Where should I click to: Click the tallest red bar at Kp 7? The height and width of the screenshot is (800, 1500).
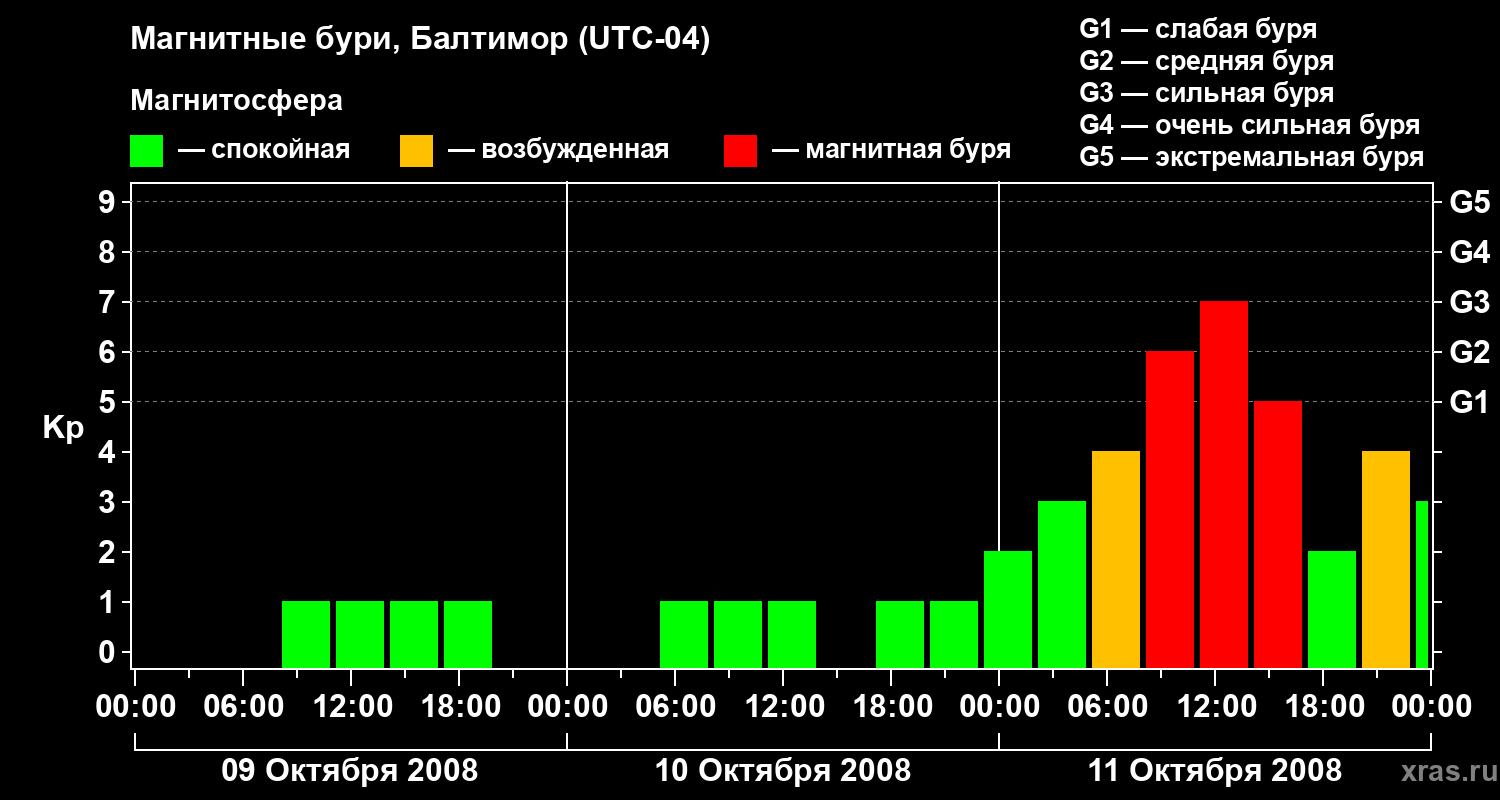1224,484
